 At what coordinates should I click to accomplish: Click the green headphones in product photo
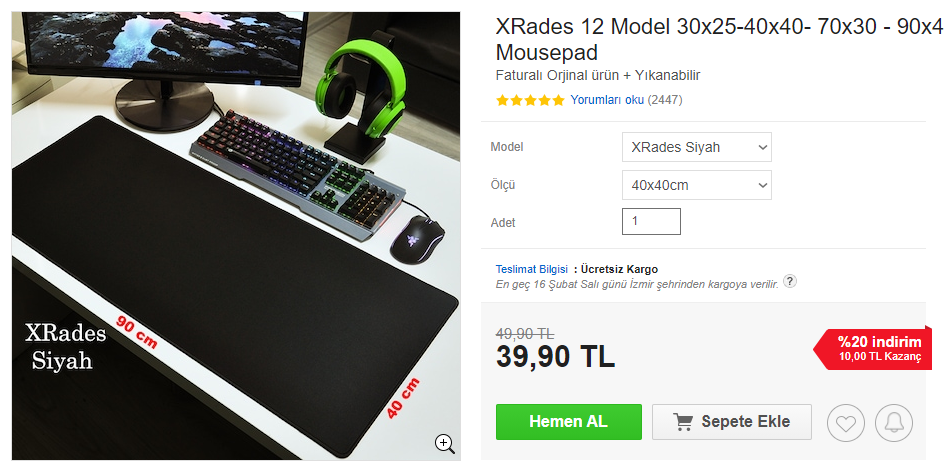tap(362, 81)
